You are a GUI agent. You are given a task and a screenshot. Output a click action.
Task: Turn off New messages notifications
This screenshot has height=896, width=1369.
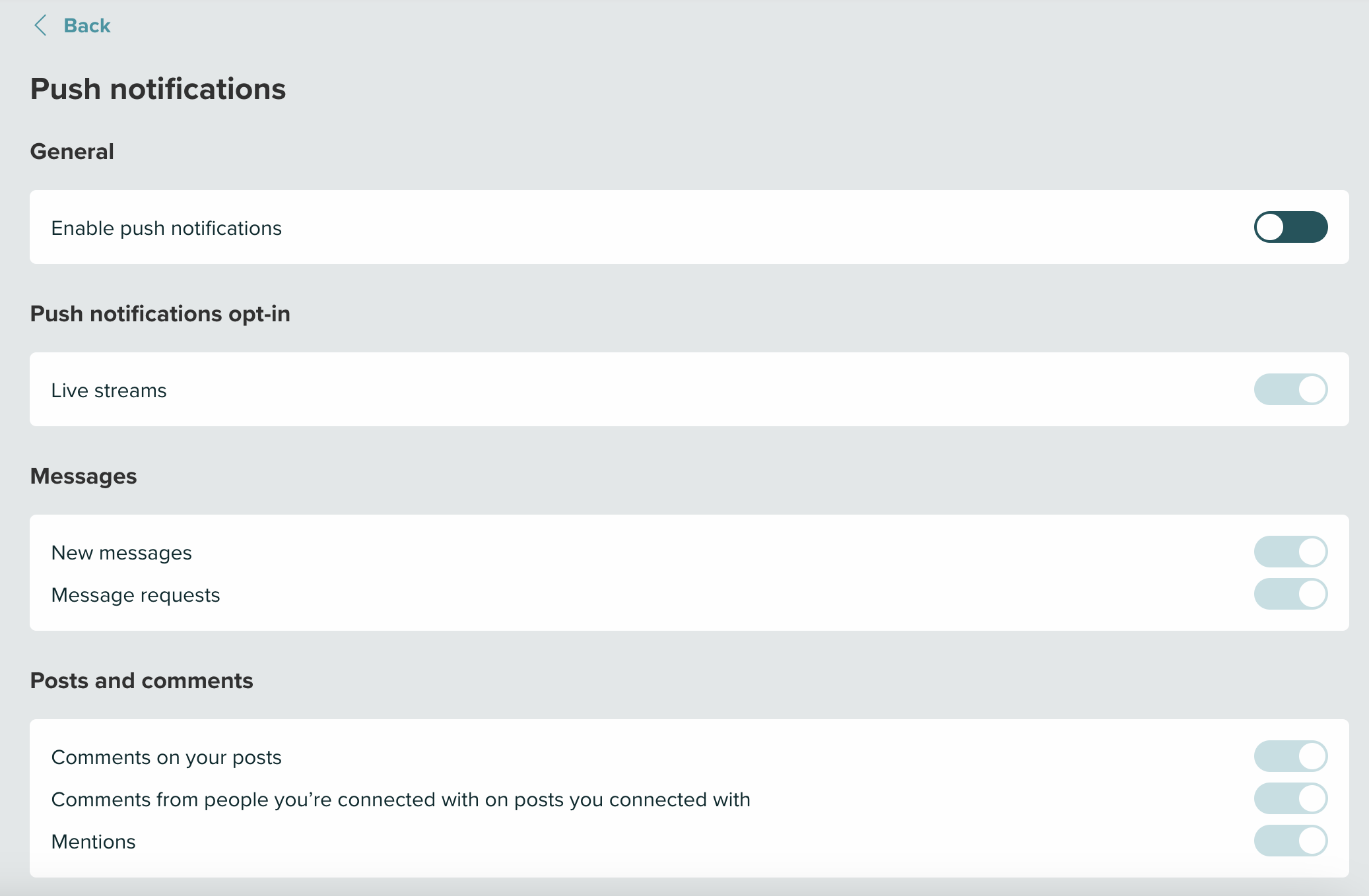tap(1290, 552)
